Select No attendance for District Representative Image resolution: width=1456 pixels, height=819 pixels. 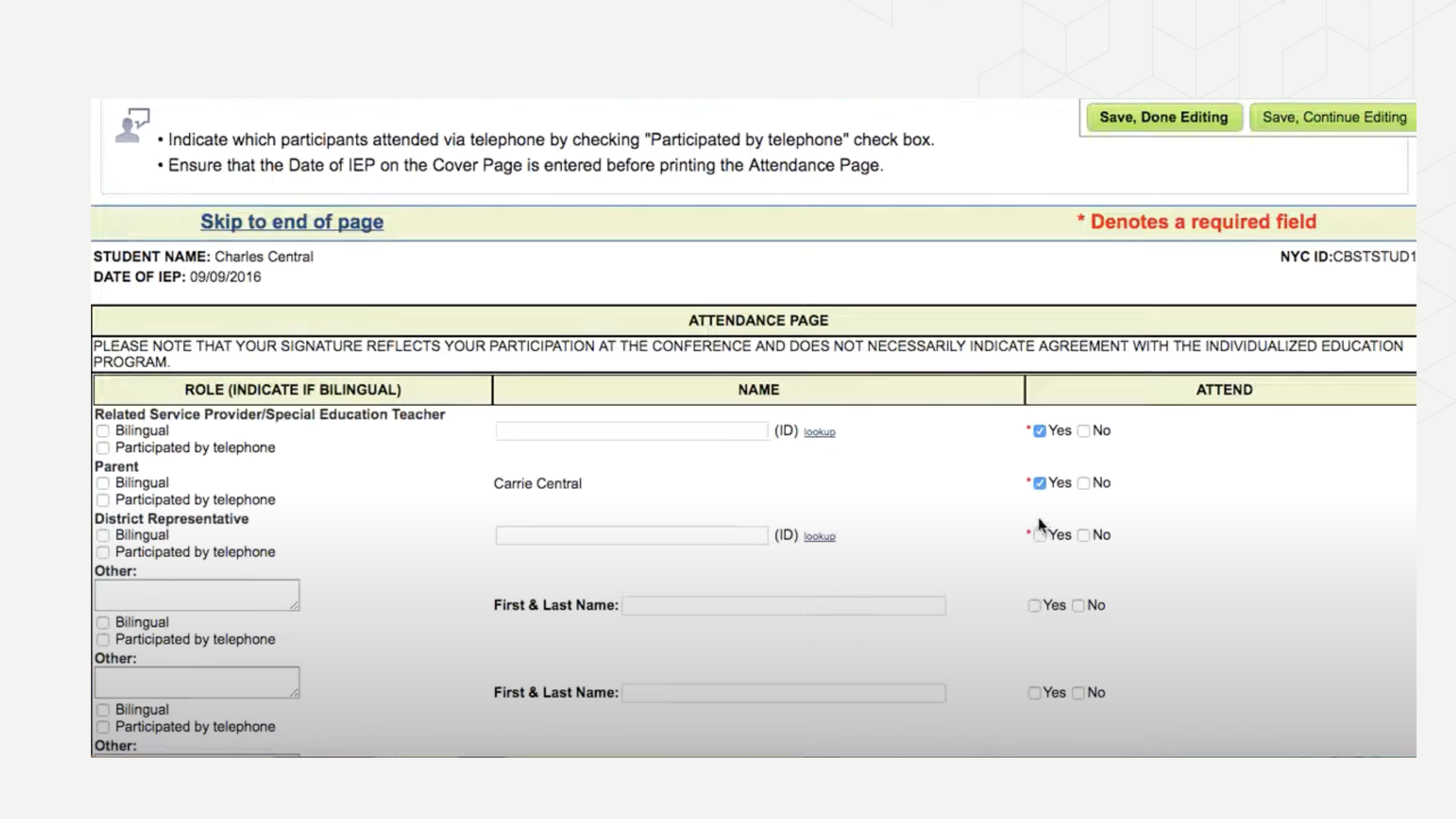coord(1083,536)
